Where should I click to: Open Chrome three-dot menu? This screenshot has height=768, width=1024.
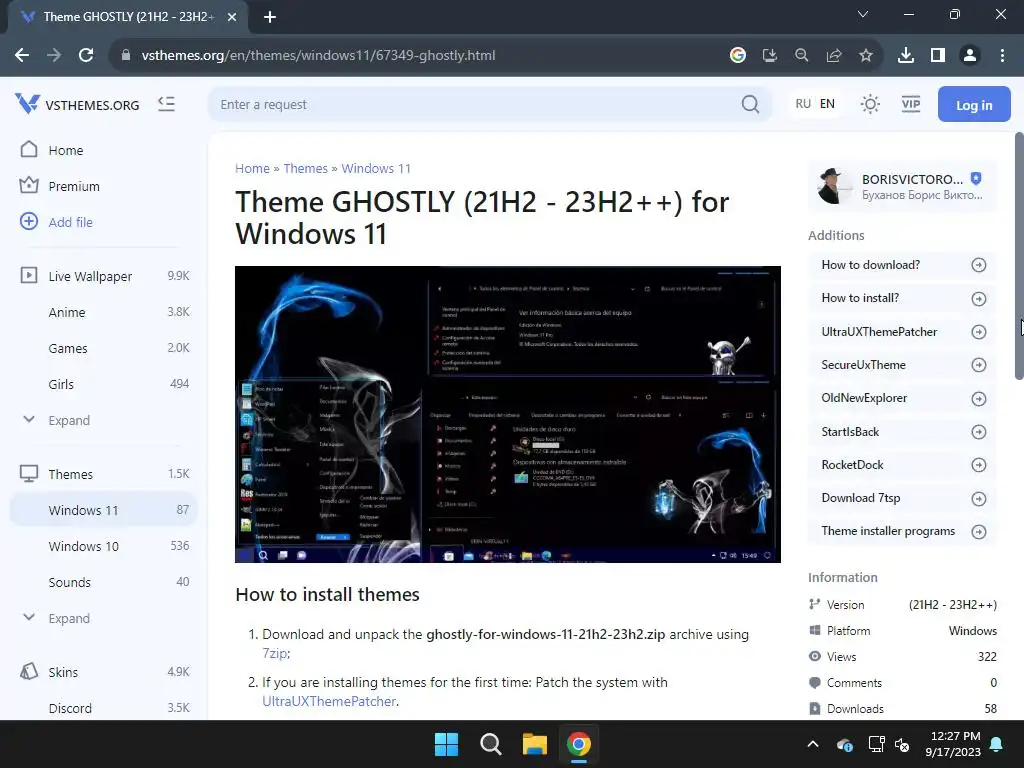pyautogui.click(x=1002, y=56)
